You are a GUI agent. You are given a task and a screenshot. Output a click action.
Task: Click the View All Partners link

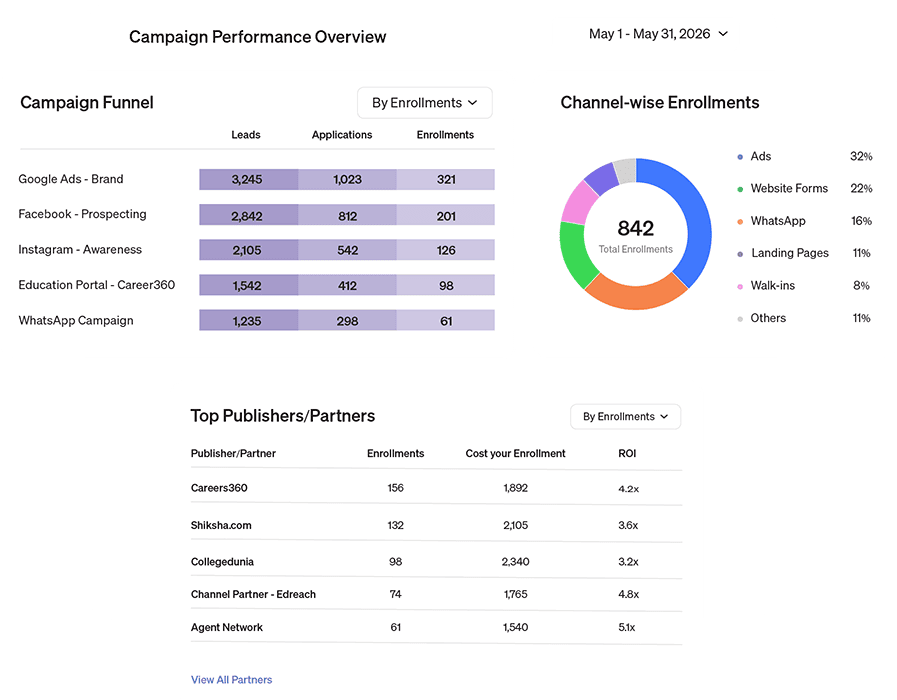coord(231,679)
